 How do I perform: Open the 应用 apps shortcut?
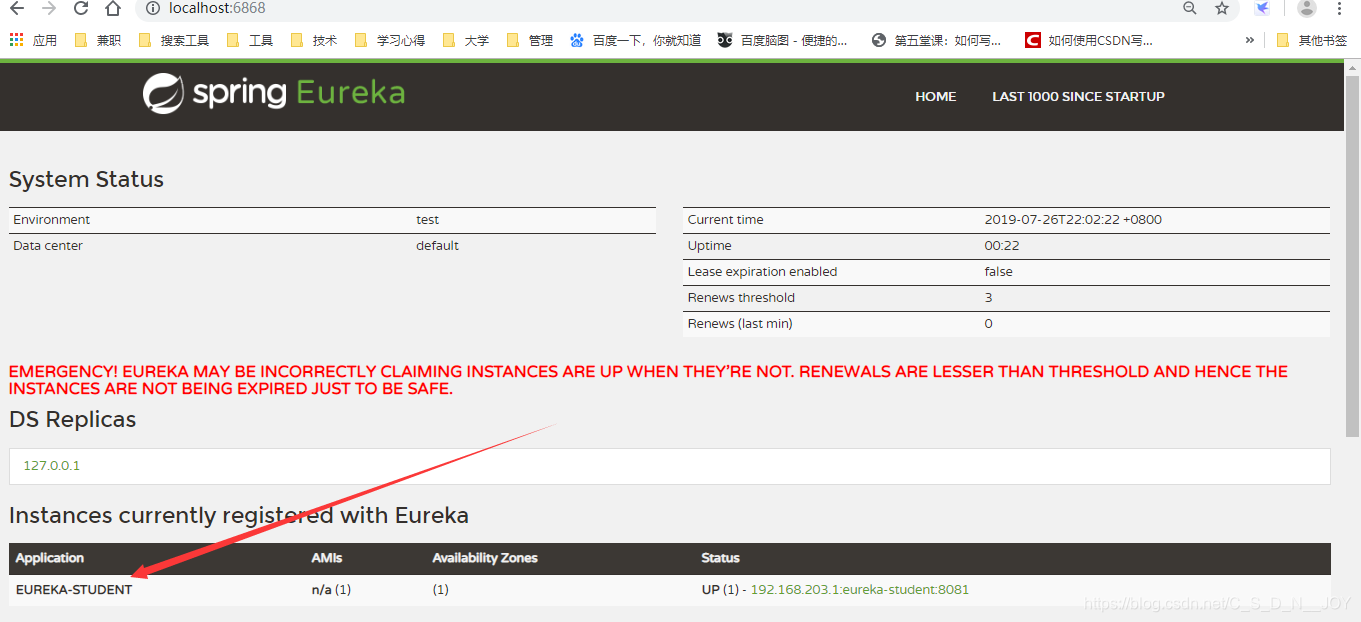coord(33,40)
